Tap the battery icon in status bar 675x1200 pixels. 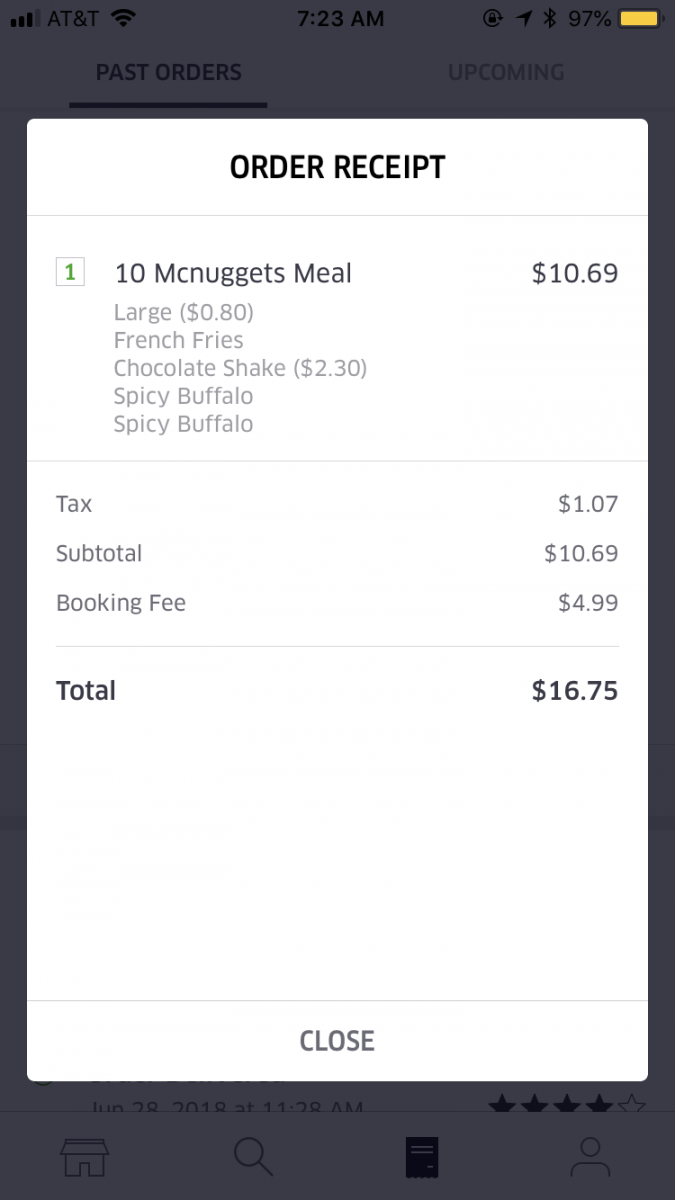[638, 18]
